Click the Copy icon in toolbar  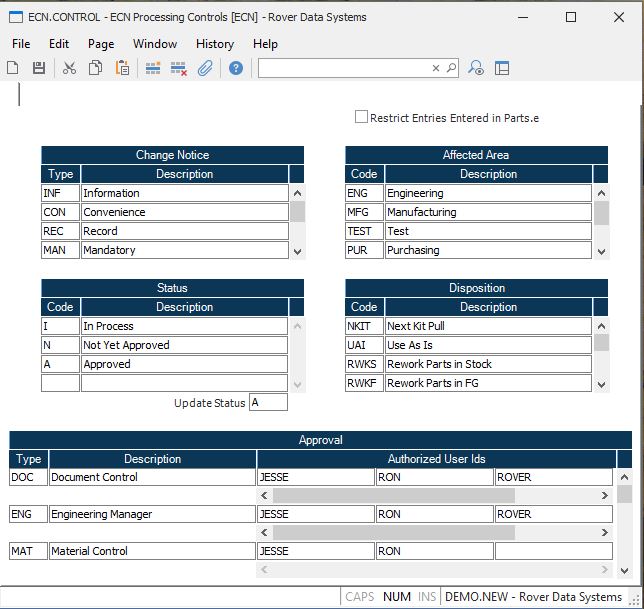[95, 68]
